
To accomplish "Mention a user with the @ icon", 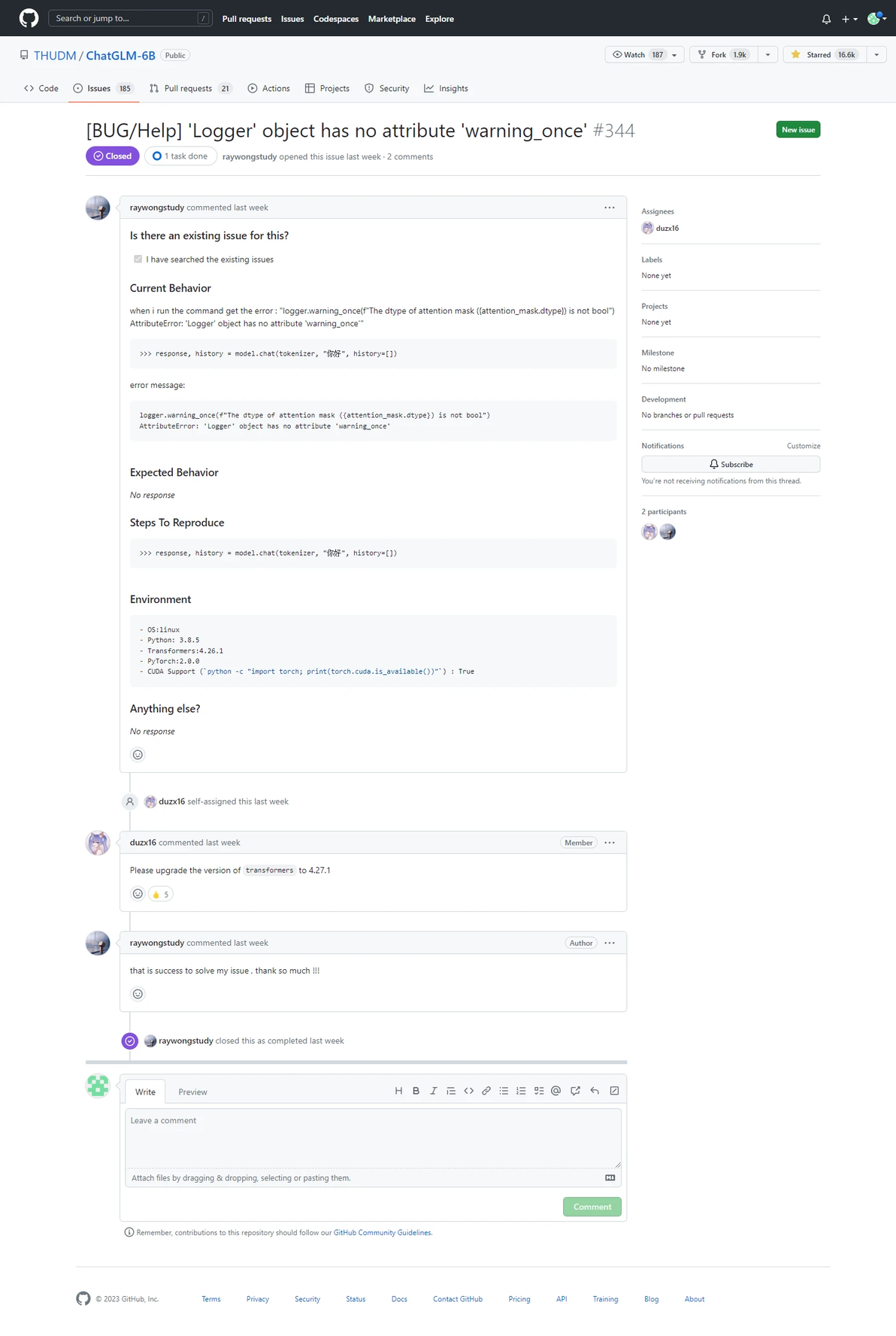I will point(556,1091).
